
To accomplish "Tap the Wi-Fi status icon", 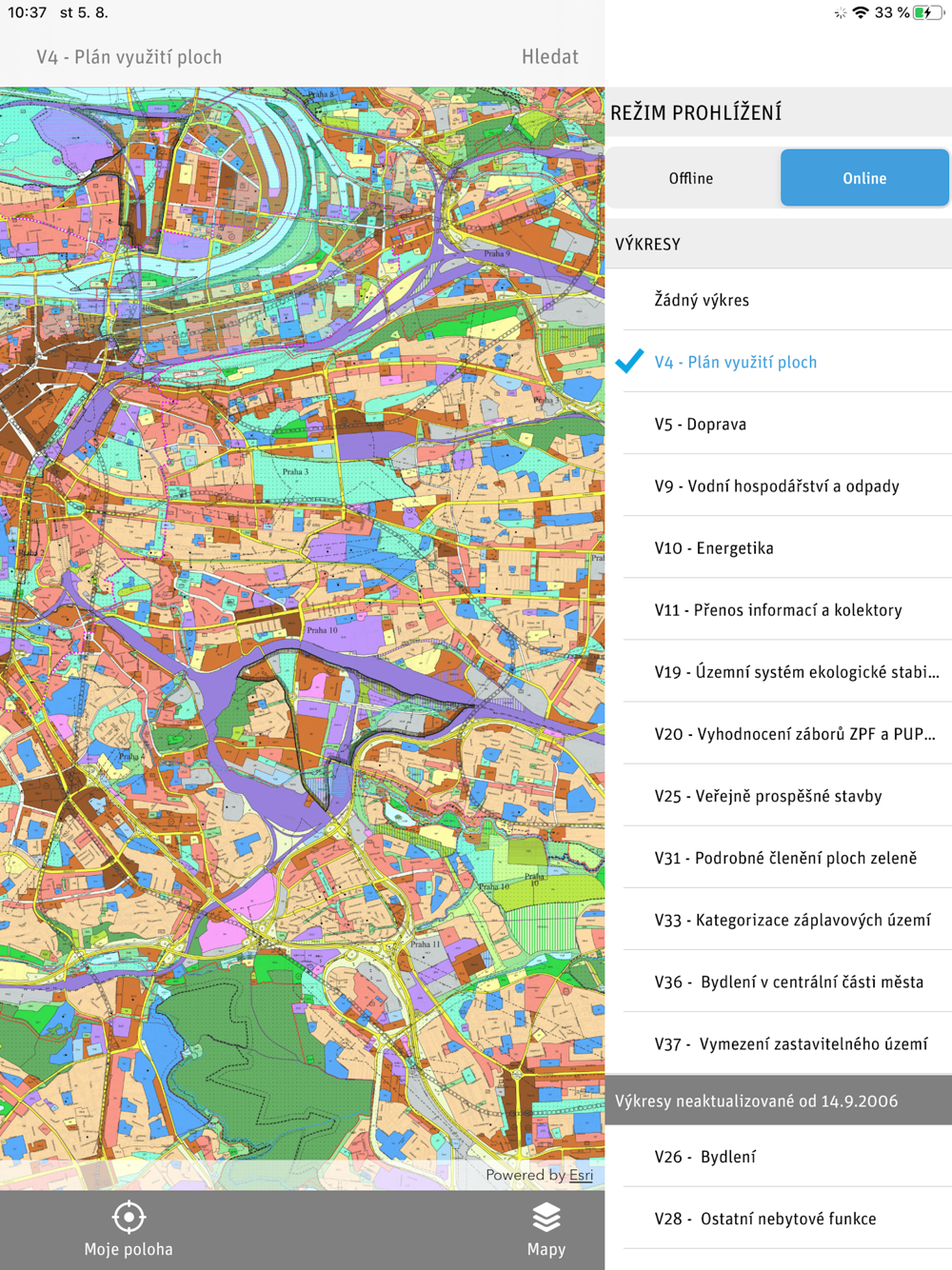I will (x=861, y=12).
